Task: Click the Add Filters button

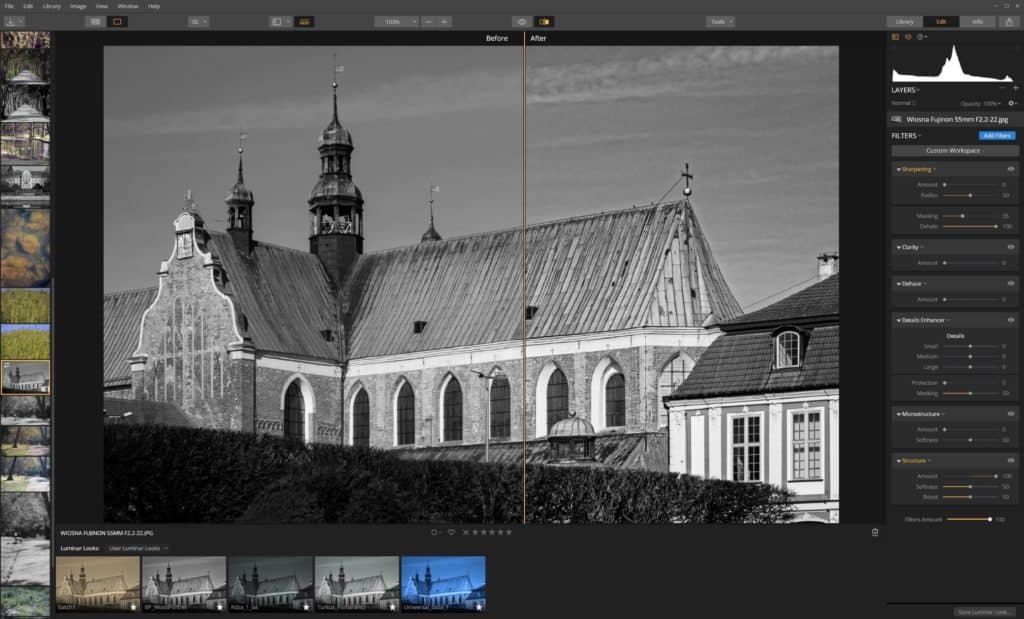Action: [996, 135]
